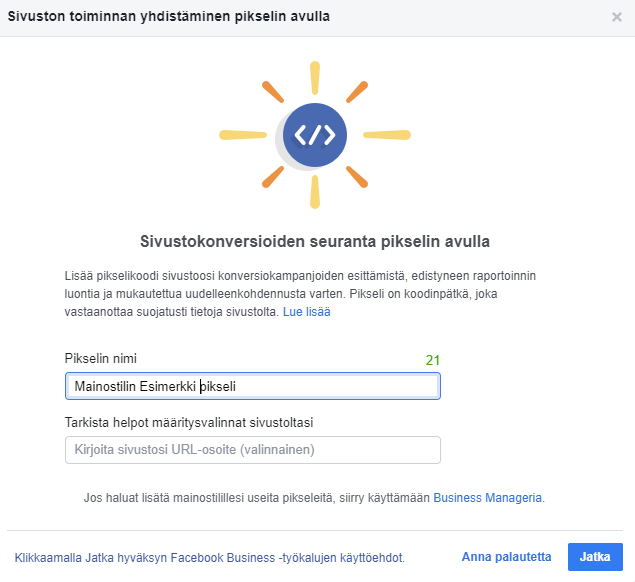Click the upper-left orange ray of the illustration

273,92
